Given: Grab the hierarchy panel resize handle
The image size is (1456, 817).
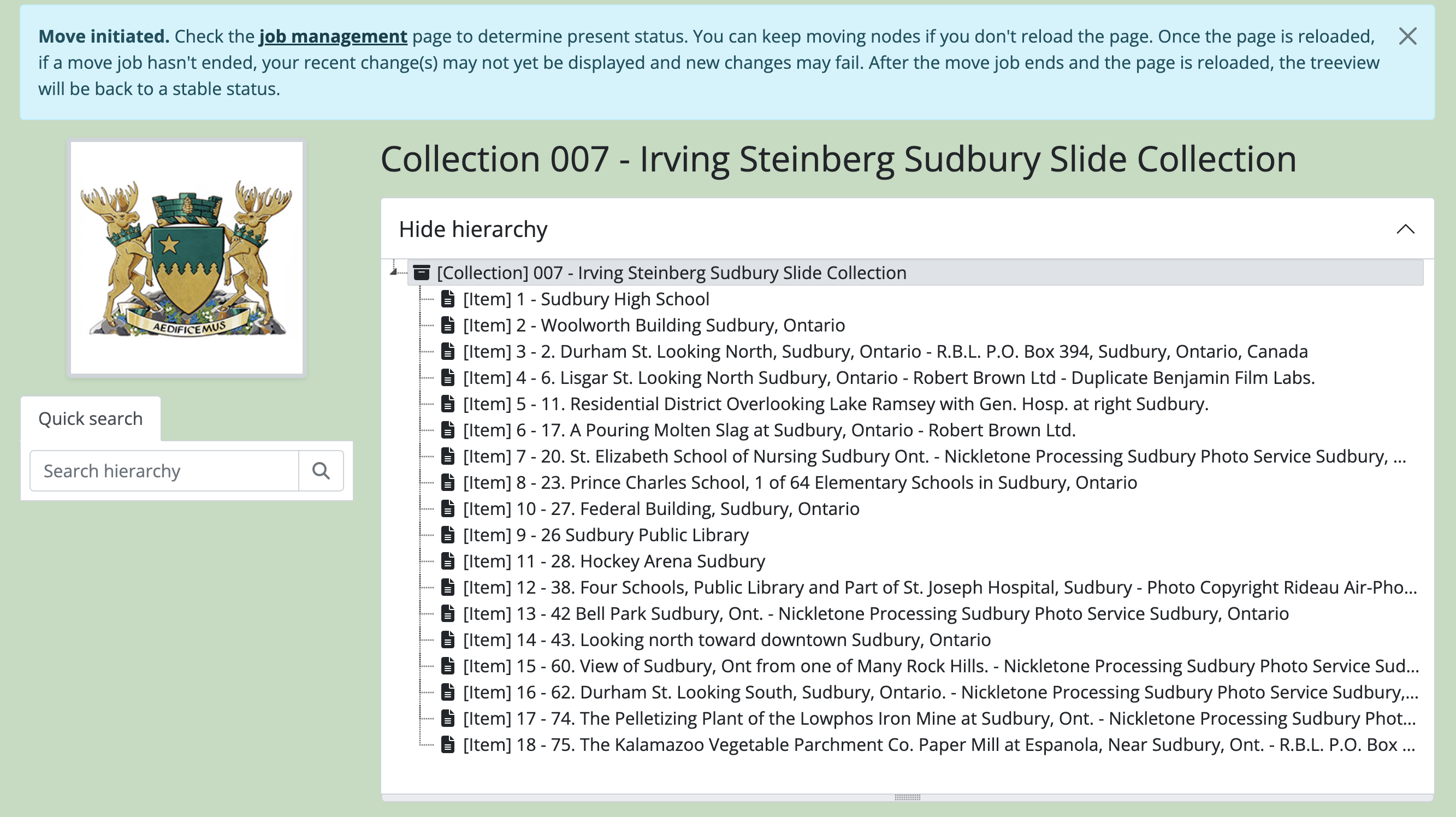Looking at the screenshot, I should tap(907, 797).
